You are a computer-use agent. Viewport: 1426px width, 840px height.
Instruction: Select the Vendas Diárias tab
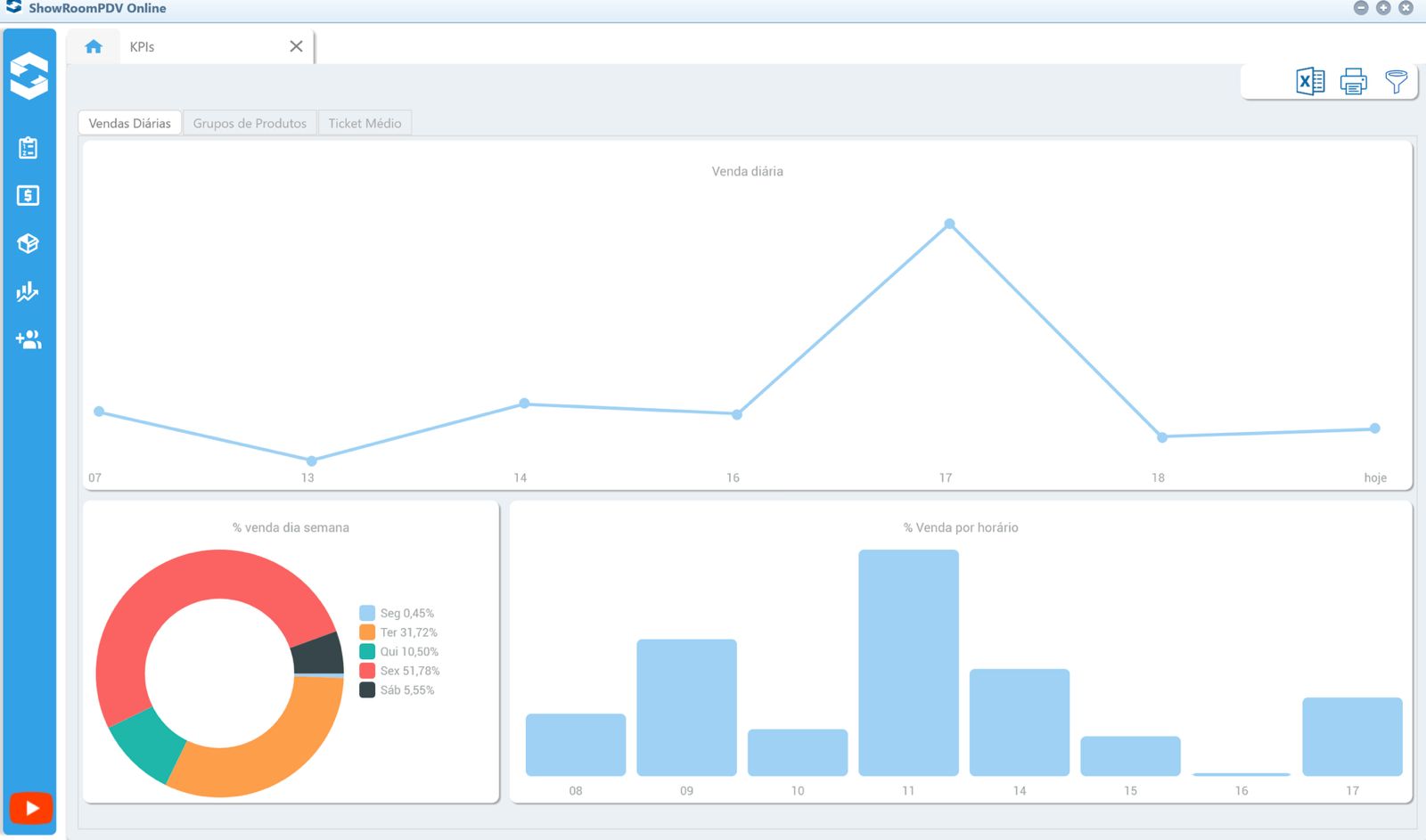coord(130,123)
